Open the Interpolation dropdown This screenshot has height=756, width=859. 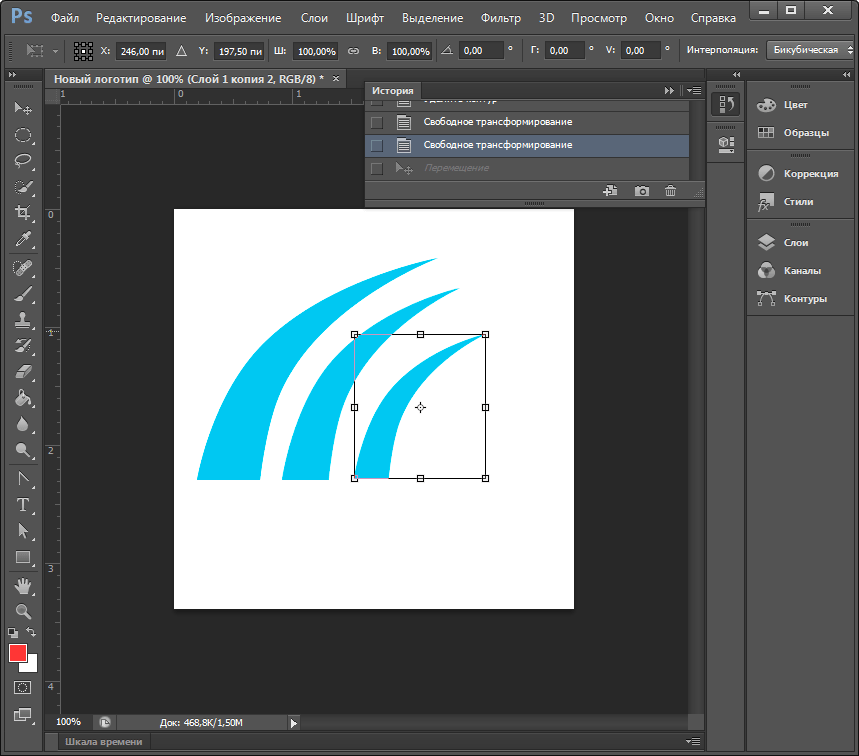point(810,50)
